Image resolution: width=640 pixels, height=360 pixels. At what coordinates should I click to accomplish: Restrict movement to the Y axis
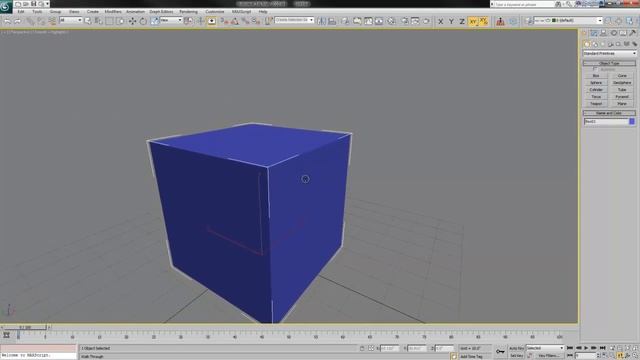[451, 21]
